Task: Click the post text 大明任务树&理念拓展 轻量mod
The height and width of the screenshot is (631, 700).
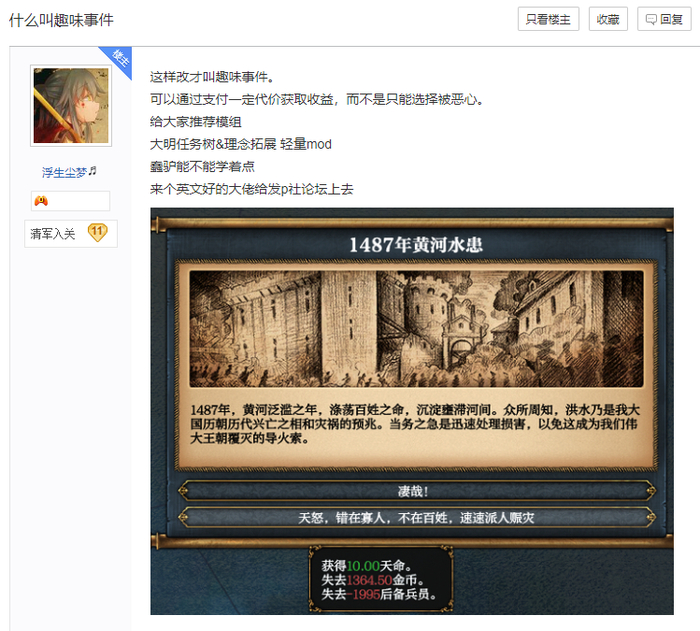Action: [241, 144]
